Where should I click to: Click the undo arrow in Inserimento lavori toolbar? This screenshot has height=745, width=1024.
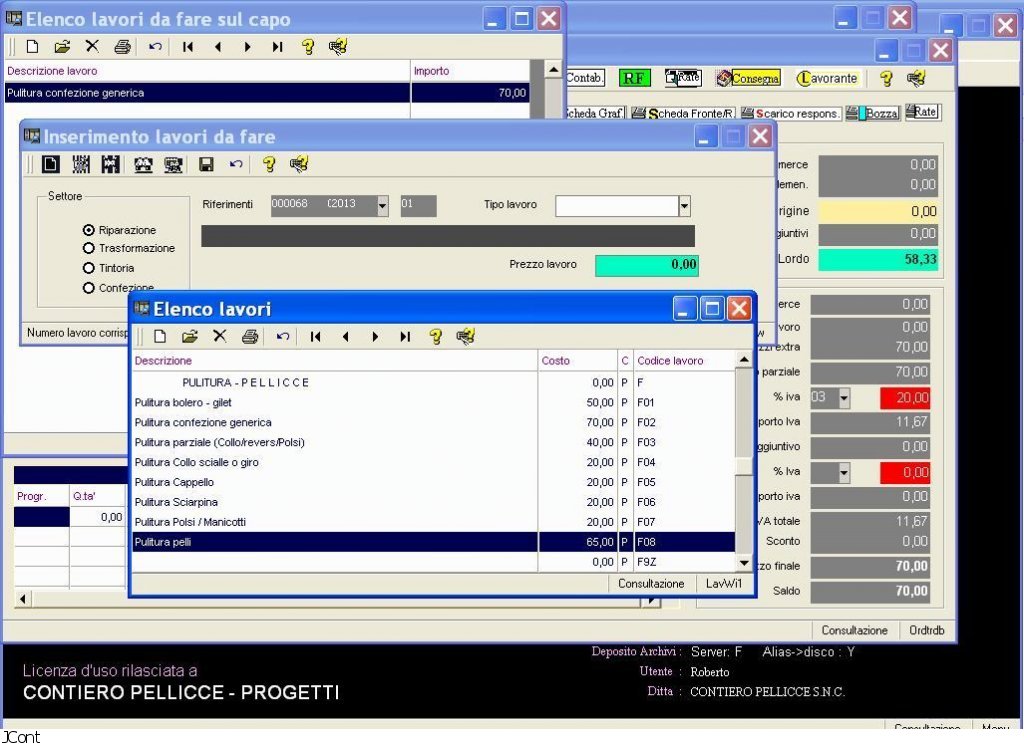235,164
